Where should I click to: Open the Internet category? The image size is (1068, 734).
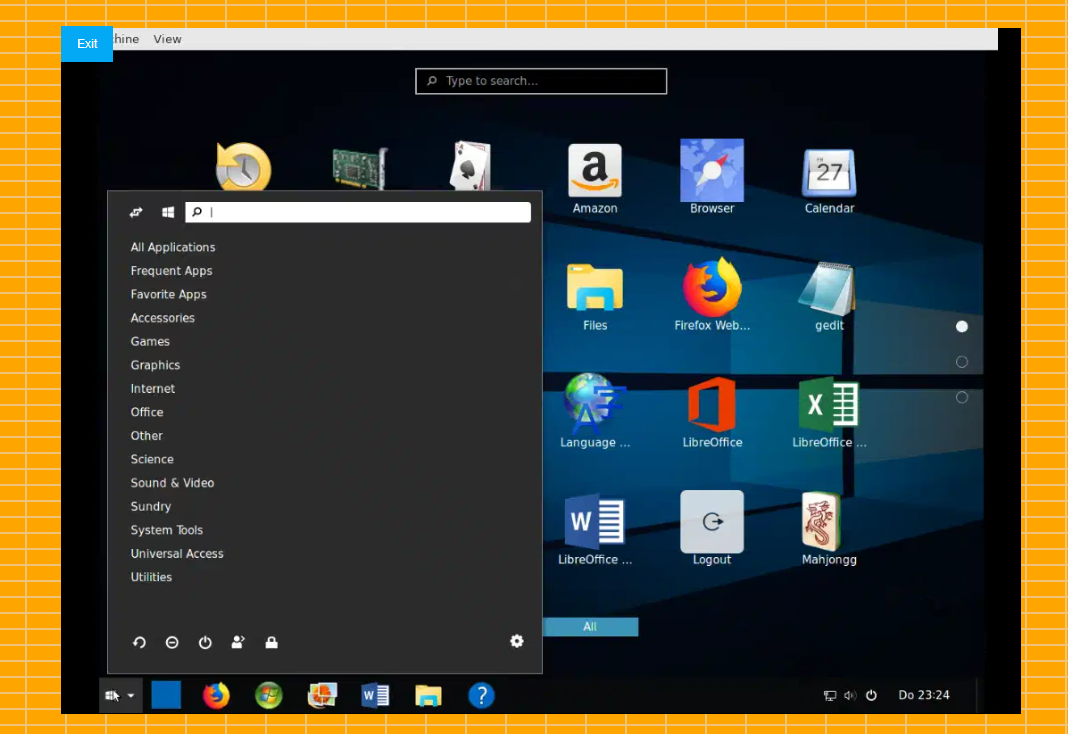(x=153, y=389)
